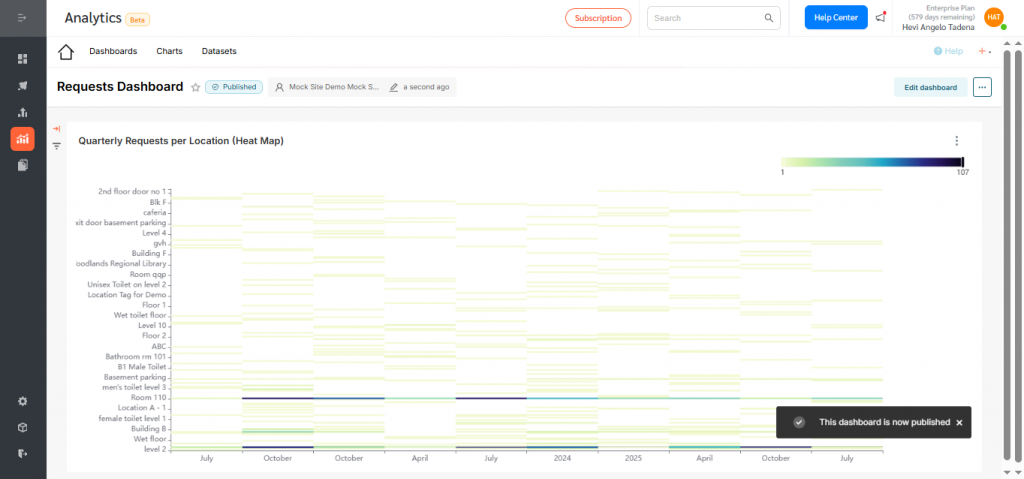Open the plus add-new dropdown
1024x479 pixels.
pos(984,51)
